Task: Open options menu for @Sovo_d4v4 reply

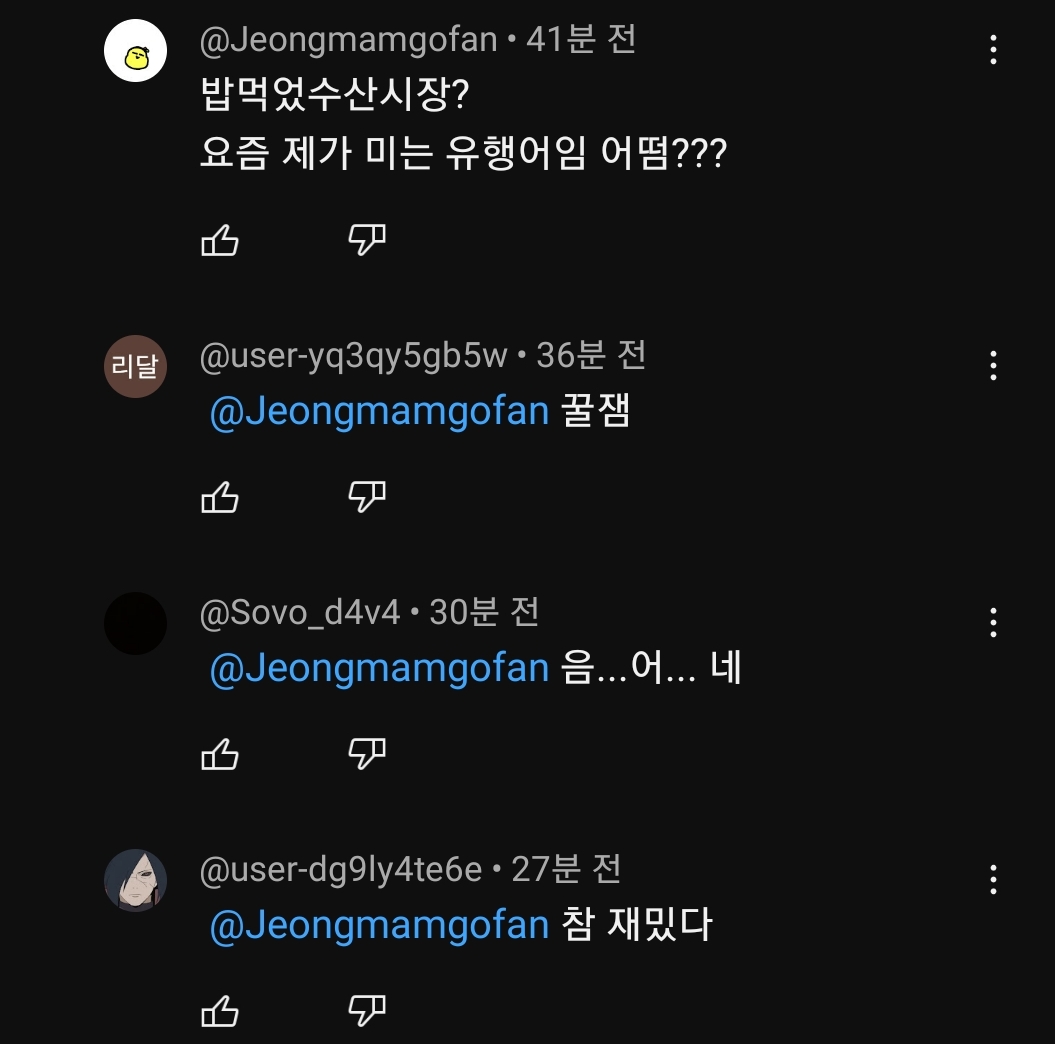Action: 993,622
